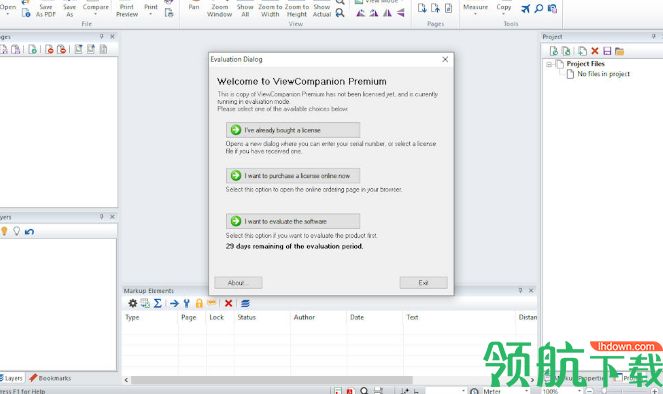Click Show All in the View group
Screen dimensions: 663x394
coord(245,10)
